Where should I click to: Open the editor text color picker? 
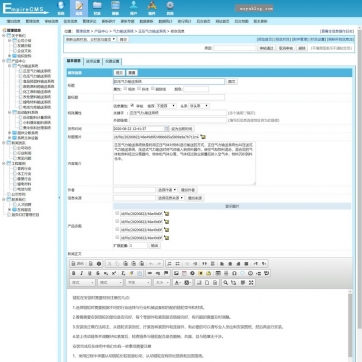178,283
